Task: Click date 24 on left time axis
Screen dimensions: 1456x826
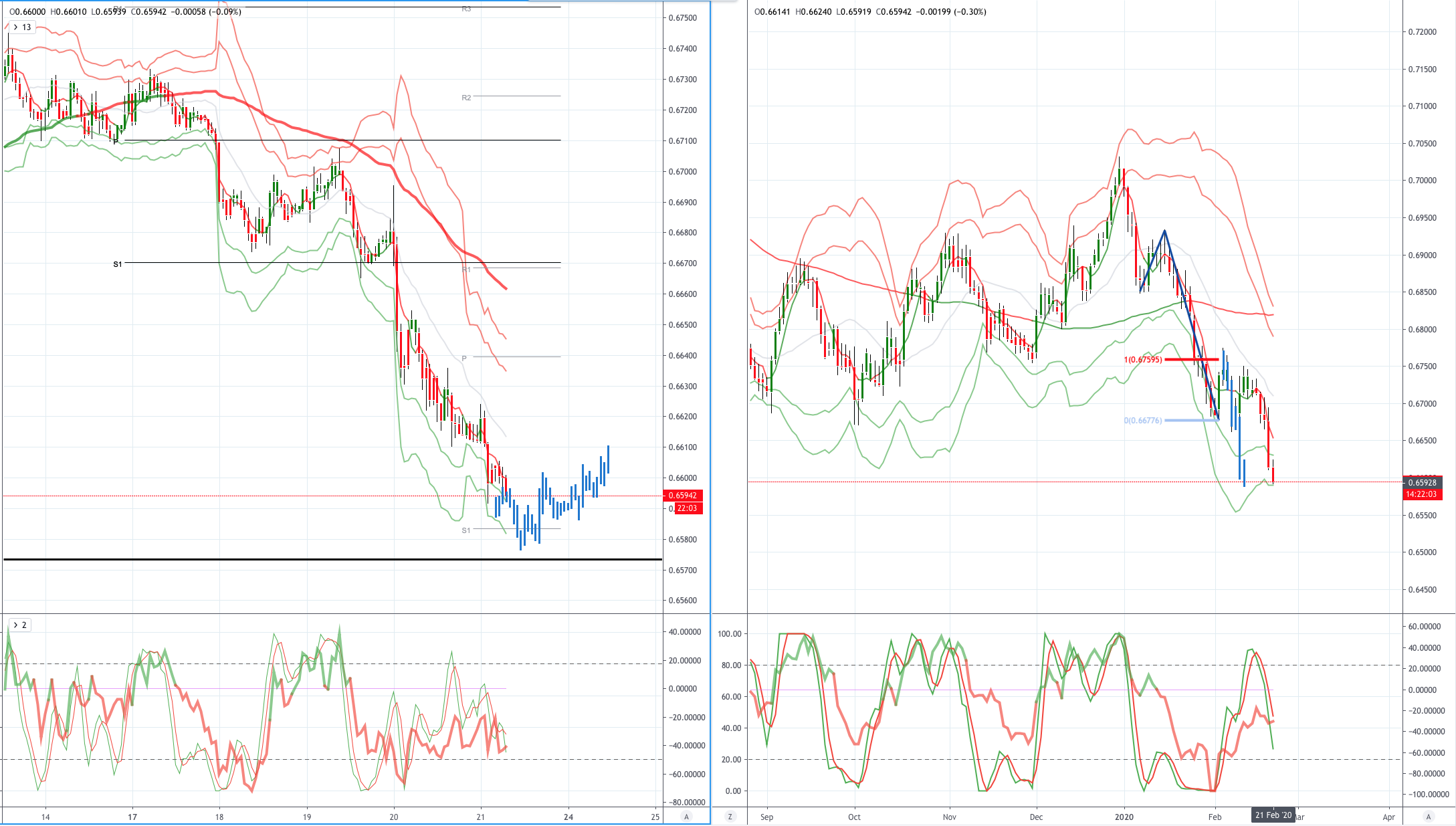Action: 568,817
